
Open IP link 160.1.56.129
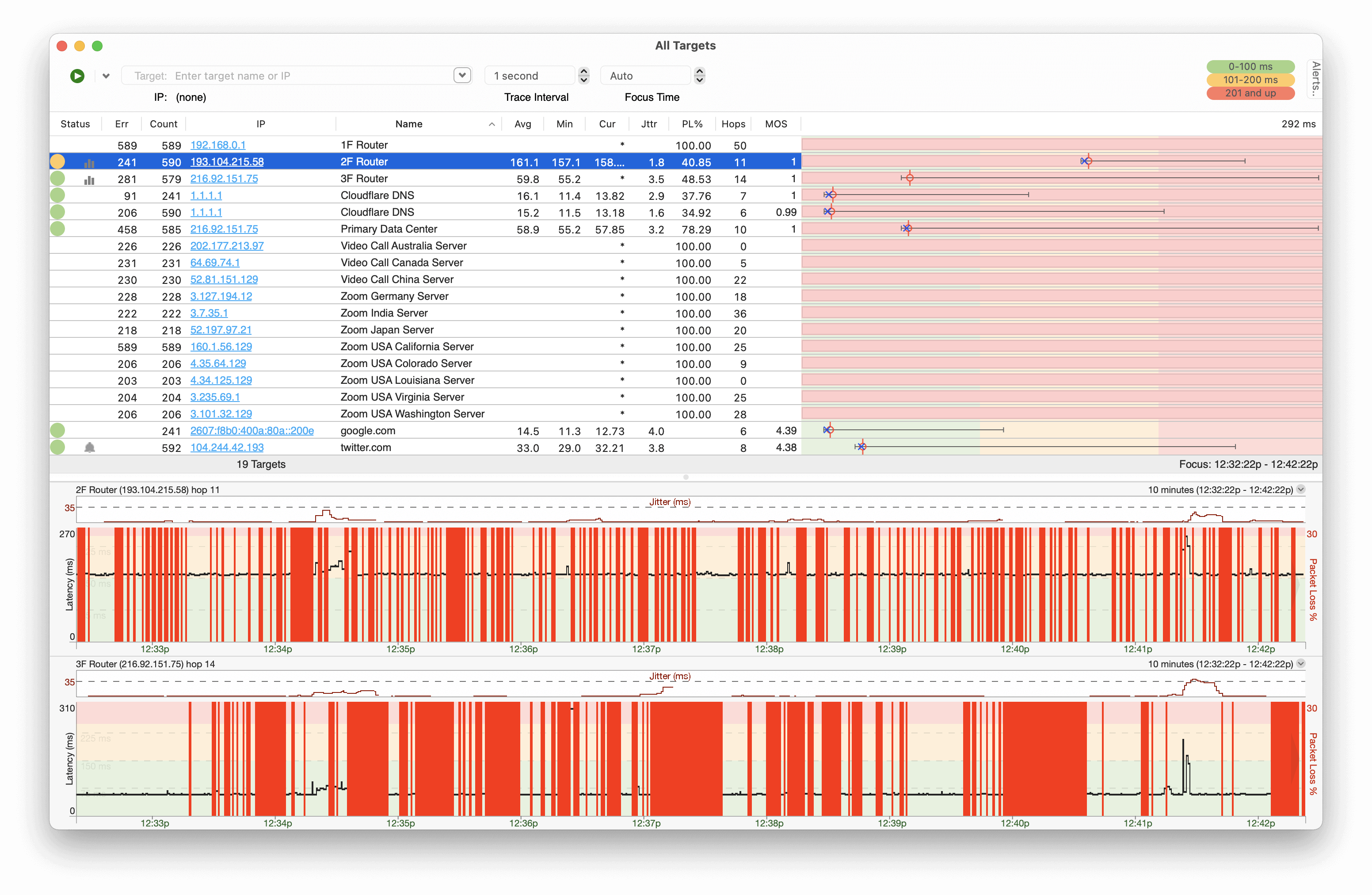pos(221,347)
